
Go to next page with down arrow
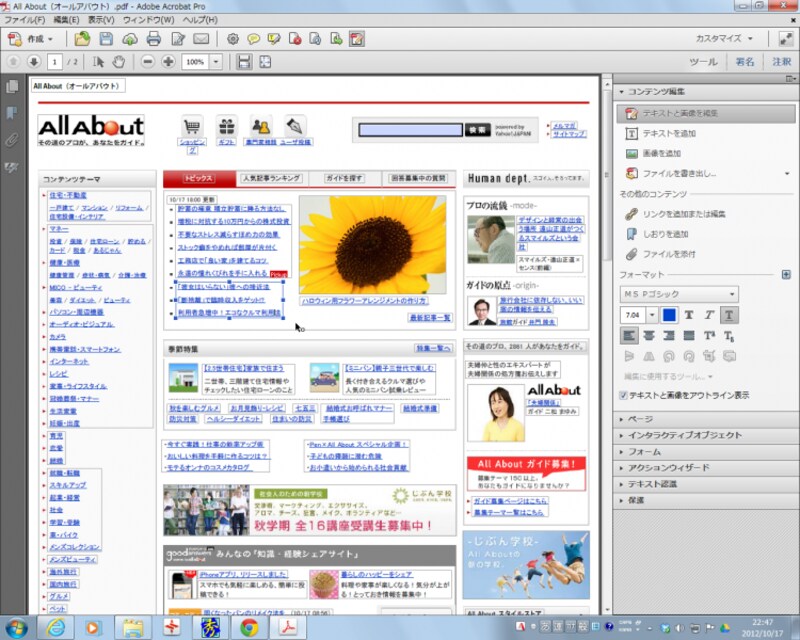pos(32,62)
